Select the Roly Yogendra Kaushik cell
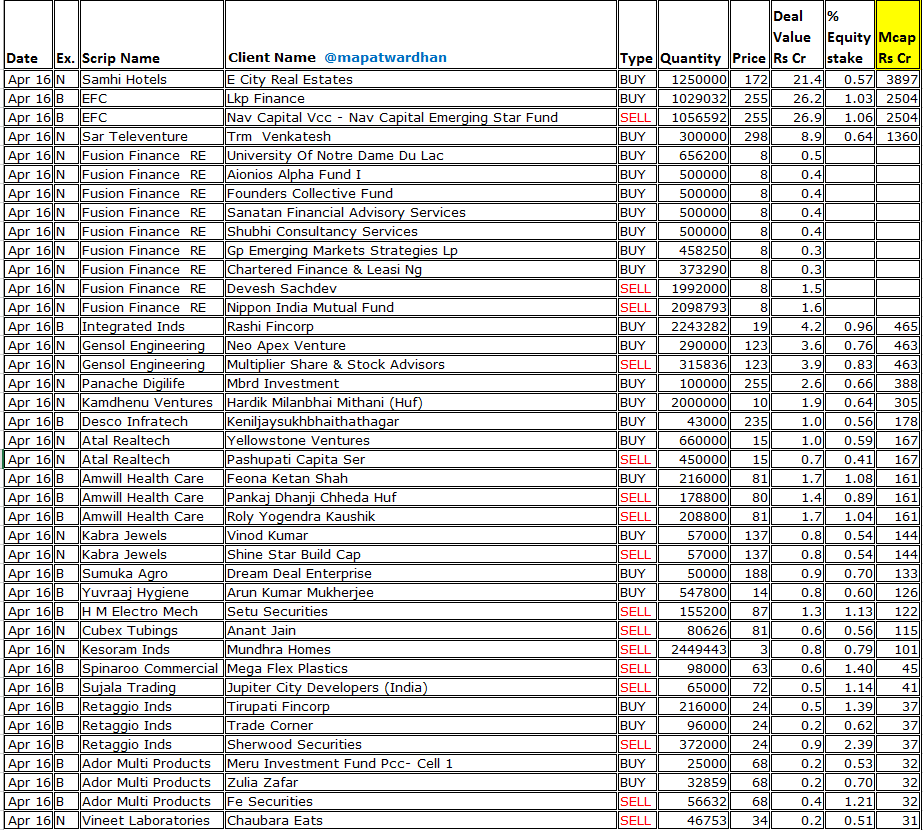 [x=421, y=516]
